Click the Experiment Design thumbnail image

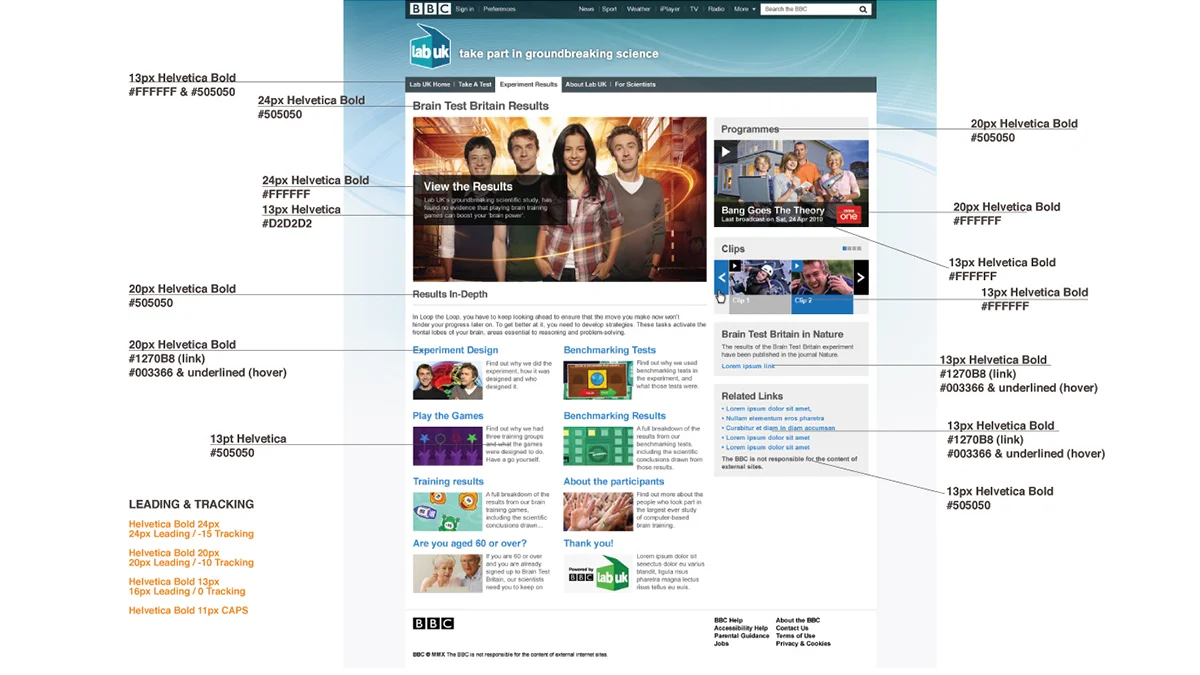pos(448,381)
